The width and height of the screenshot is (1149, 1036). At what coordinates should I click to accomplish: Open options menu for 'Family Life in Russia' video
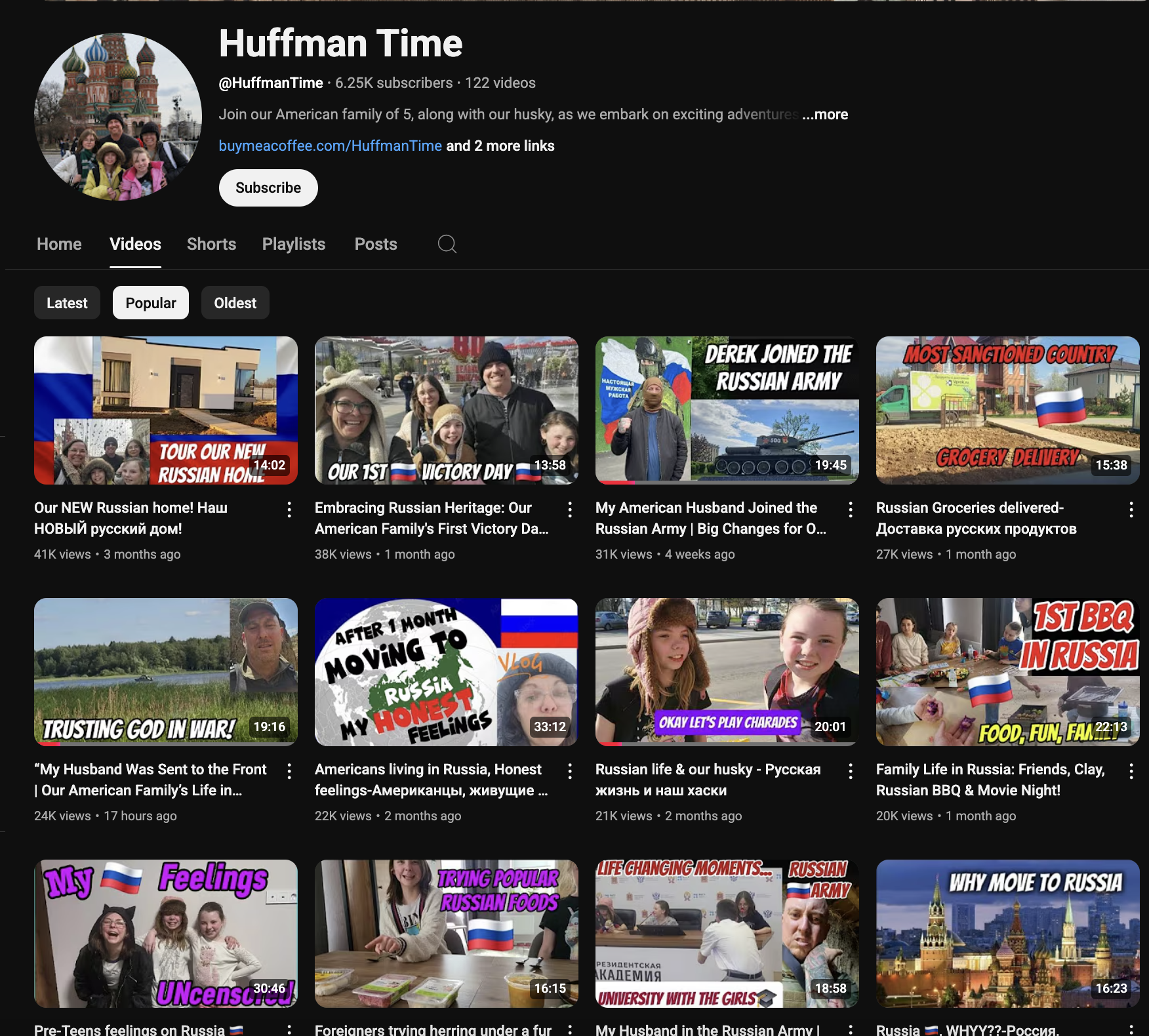click(x=1131, y=771)
